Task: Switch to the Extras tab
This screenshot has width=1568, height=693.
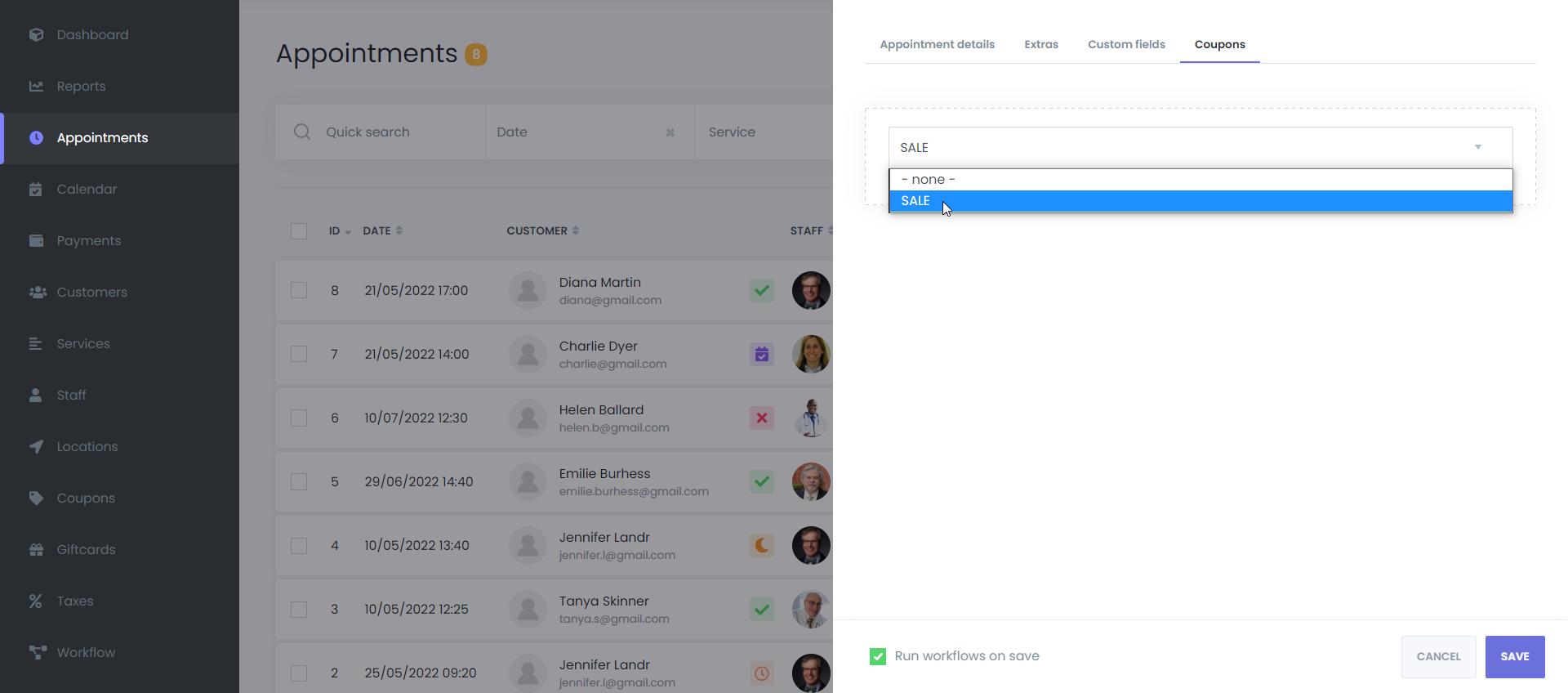Action: [1041, 44]
